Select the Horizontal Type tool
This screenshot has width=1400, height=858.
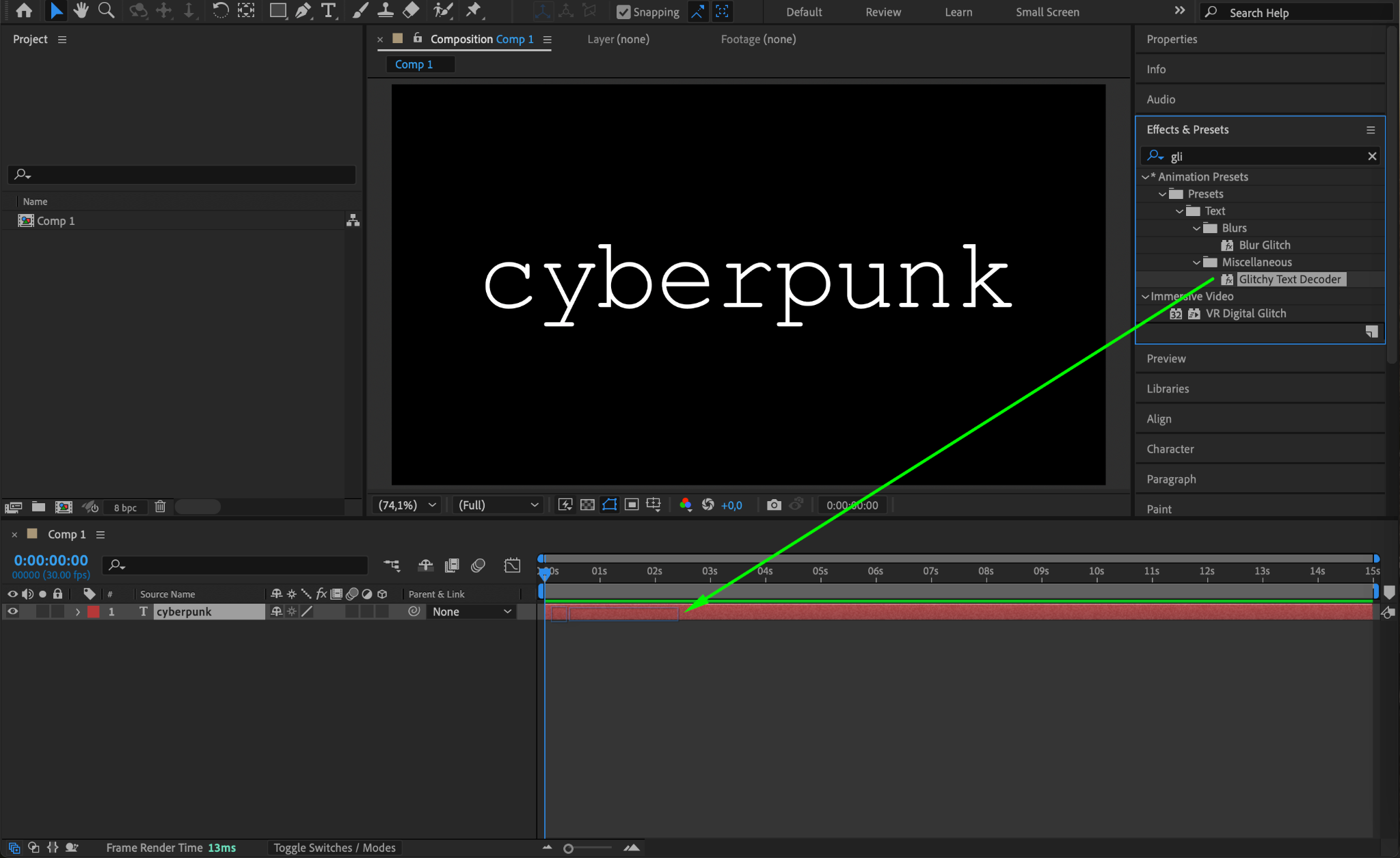click(329, 10)
